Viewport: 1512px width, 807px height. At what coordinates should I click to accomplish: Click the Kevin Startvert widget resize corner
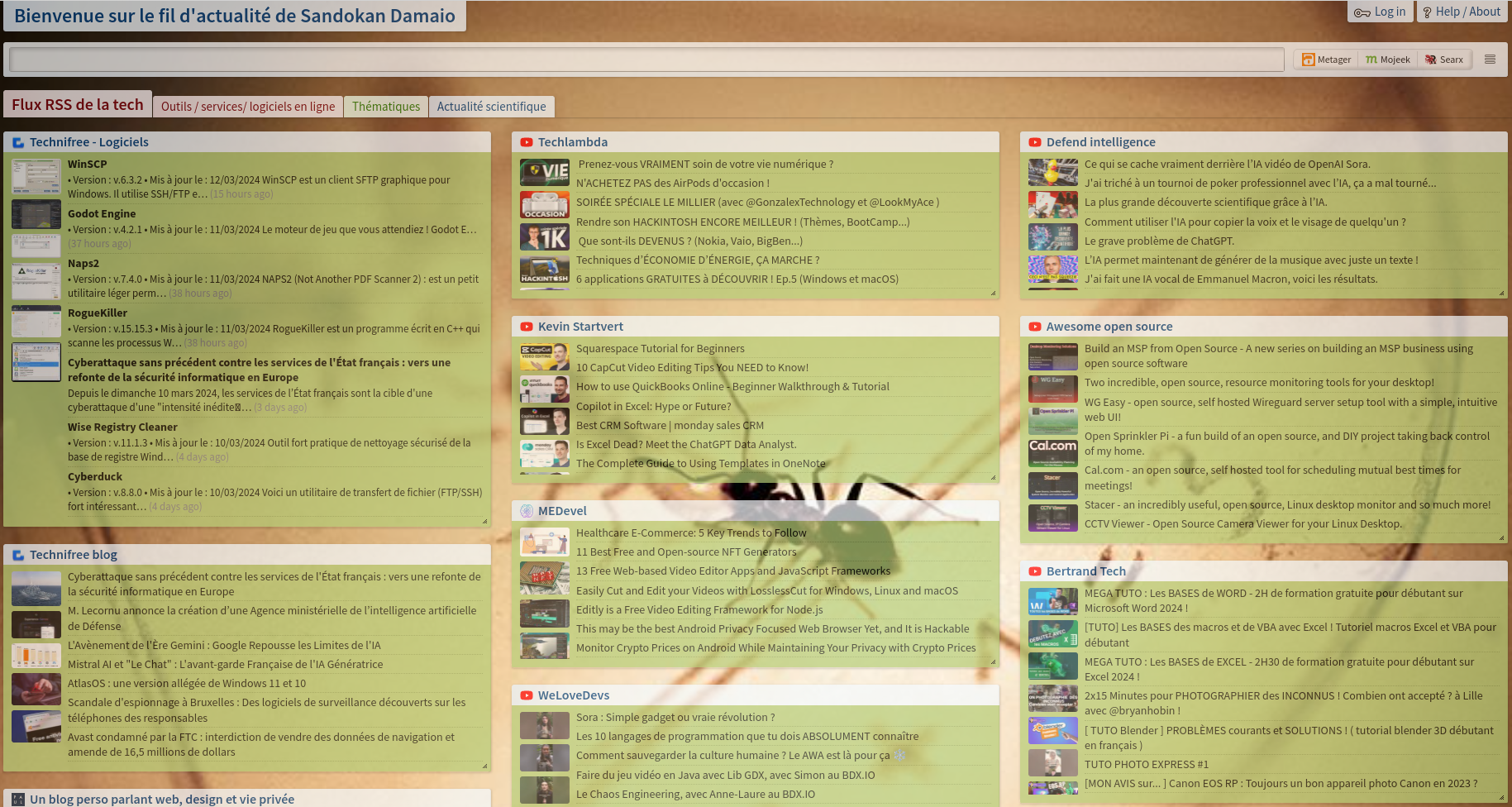tap(993, 477)
